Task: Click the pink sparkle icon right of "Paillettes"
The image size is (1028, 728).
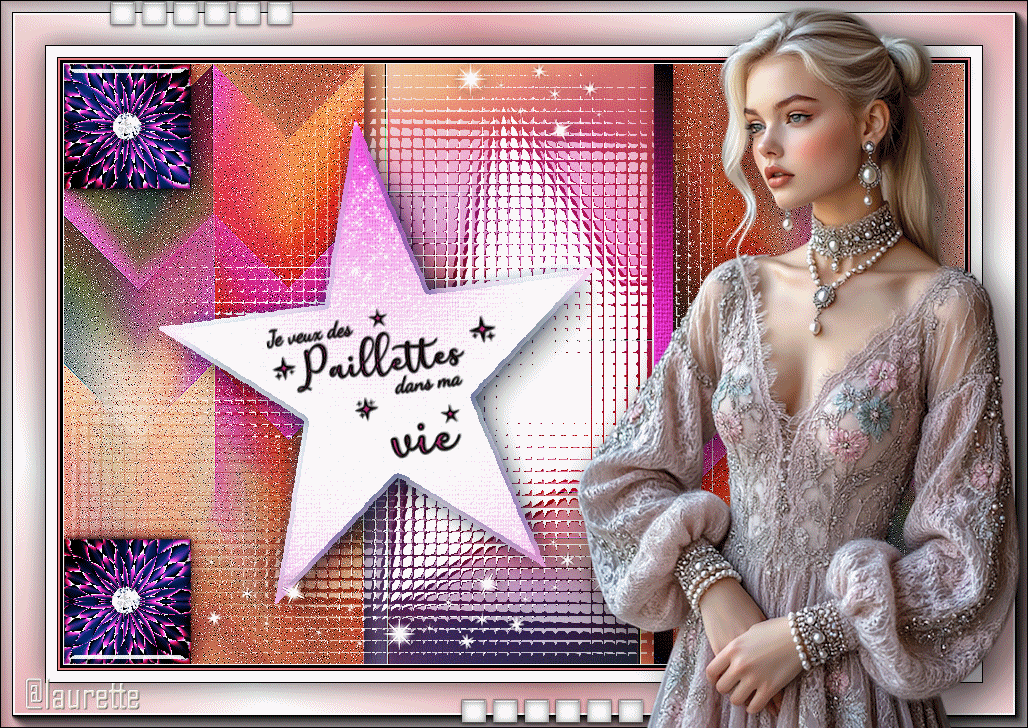Action: (484, 329)
